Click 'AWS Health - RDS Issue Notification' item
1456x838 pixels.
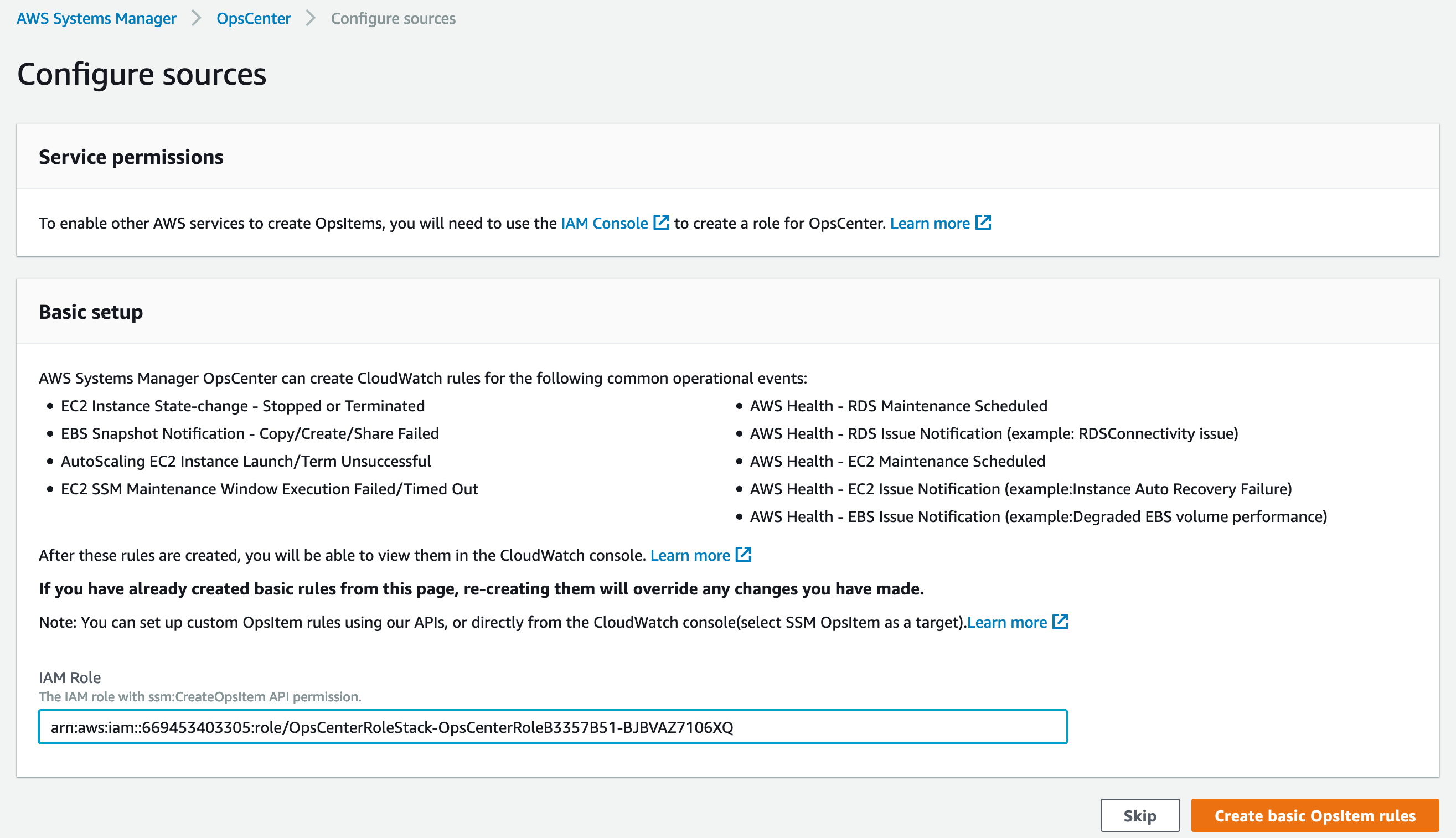click(x=994, y=434)
